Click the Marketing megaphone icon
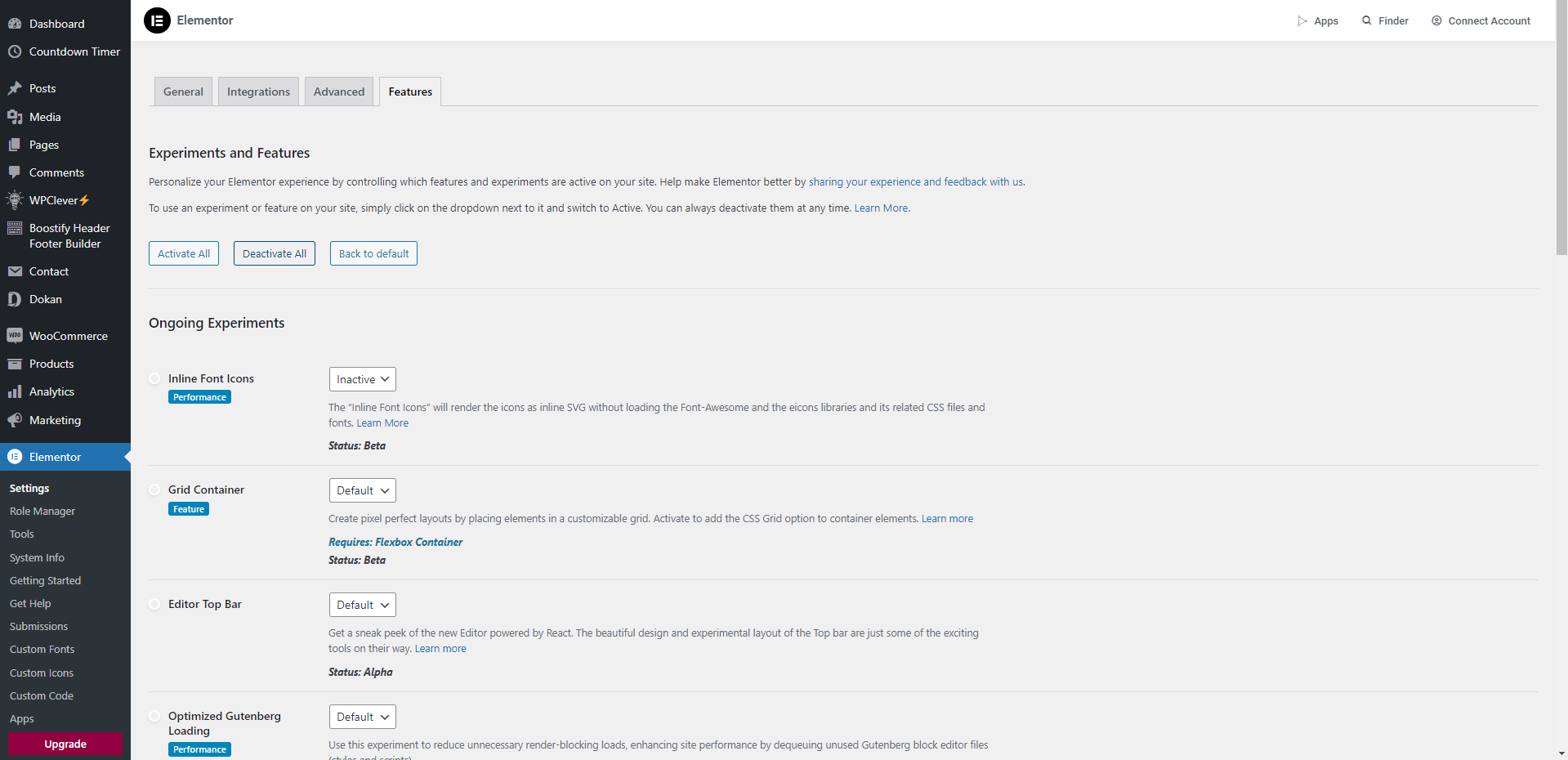This screenshot has height=760, width=1568. tap(15, 420)
